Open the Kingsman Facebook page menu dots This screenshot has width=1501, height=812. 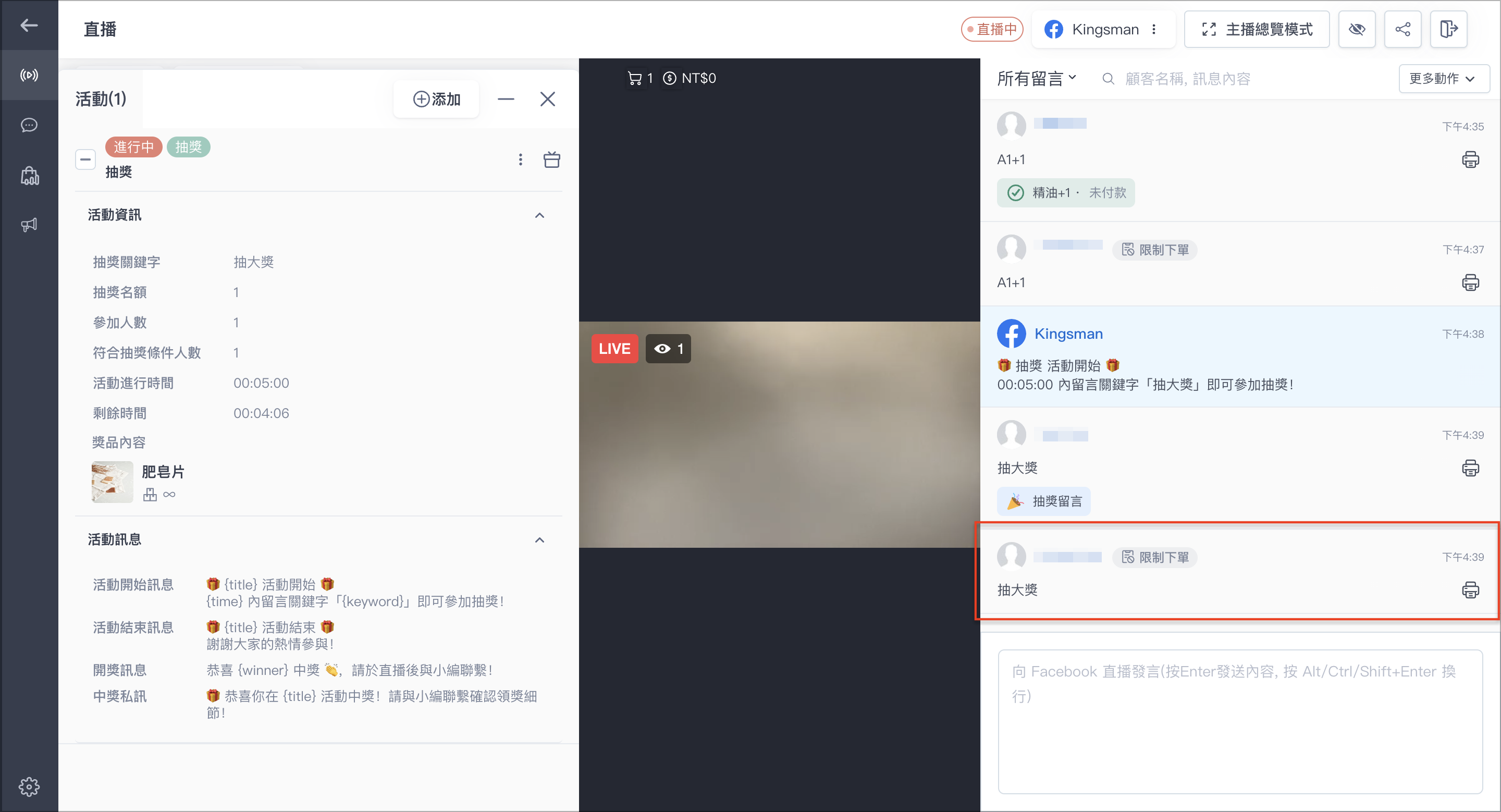coord(1153,29)
